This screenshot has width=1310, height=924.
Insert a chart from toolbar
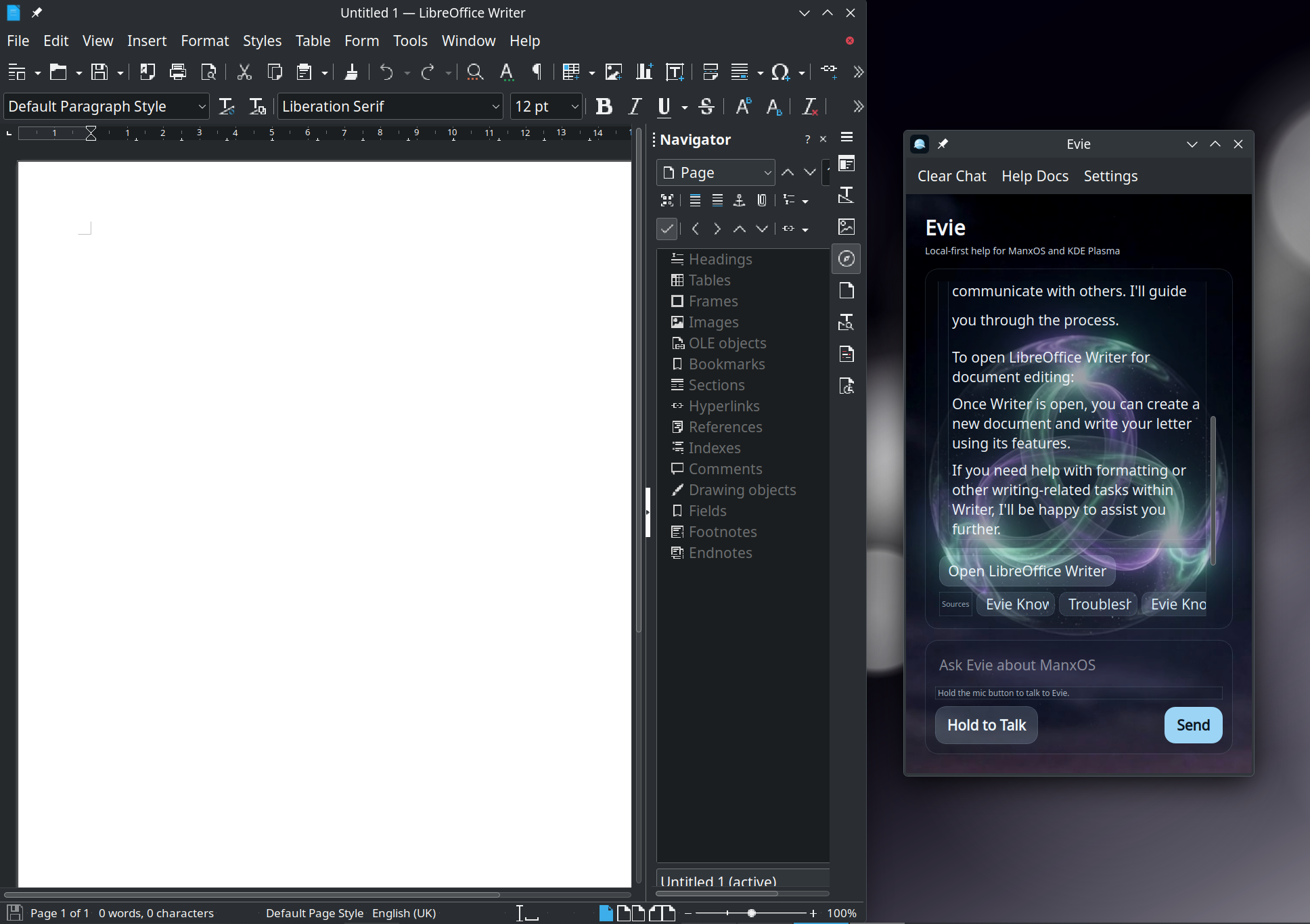tap(644, 72)
